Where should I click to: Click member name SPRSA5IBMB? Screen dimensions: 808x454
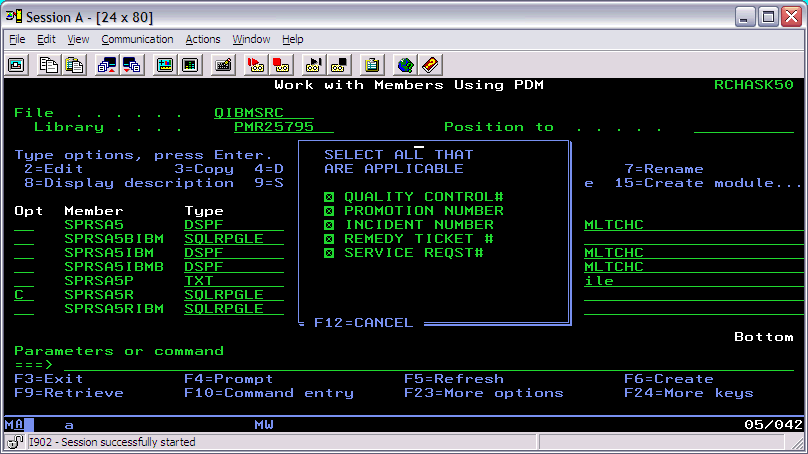(x=114, y=266)
